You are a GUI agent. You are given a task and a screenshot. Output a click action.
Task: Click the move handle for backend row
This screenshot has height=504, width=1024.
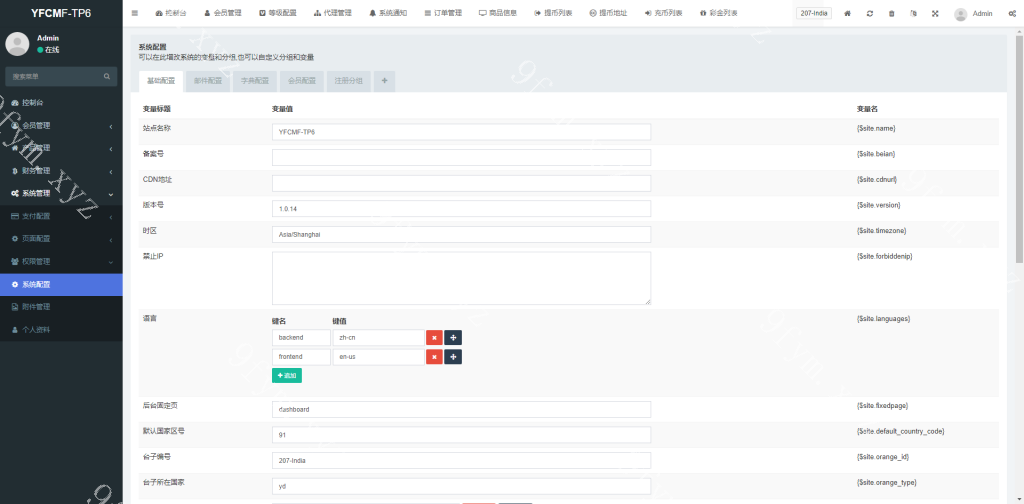click(x=453, y=338)
